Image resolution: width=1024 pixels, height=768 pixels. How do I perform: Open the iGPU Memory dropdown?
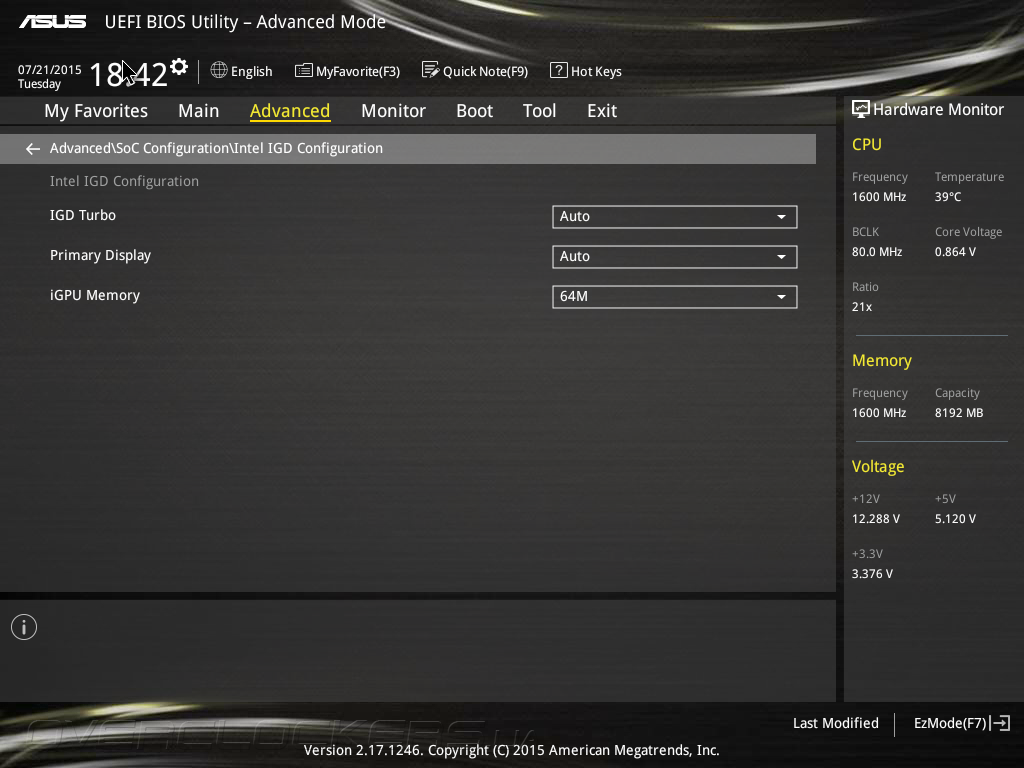(x=675, y=296)
